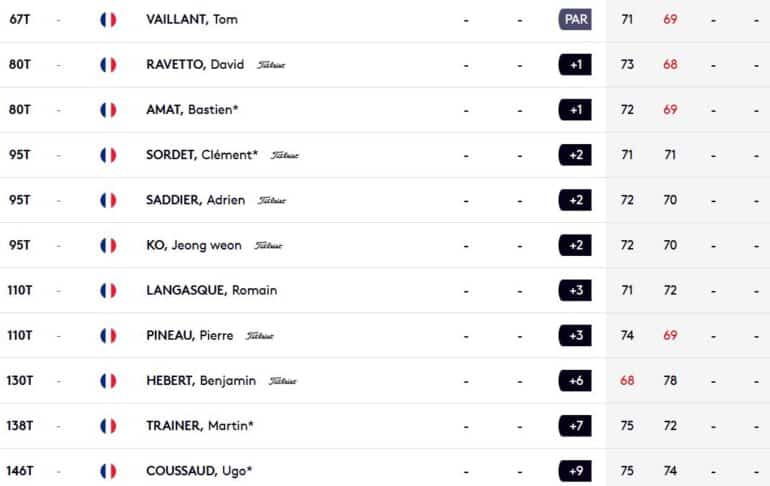Image resolution: width=770 pixels, height=486 pixels.
Task: Click +6 score badge for Hebert
Action: click(x=575, y=381)
